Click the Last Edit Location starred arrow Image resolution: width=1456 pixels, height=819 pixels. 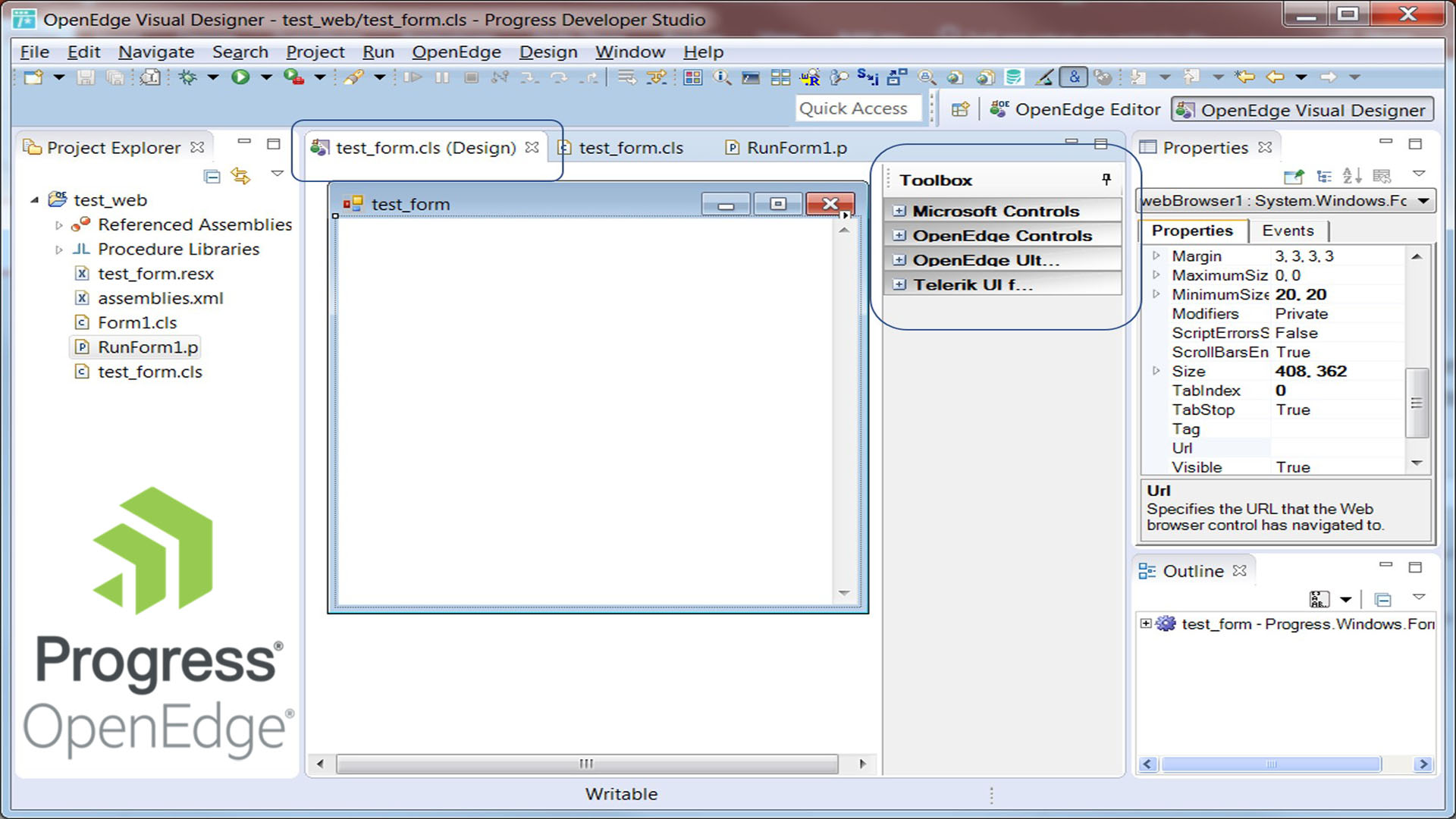click(x=1244, y=77)
